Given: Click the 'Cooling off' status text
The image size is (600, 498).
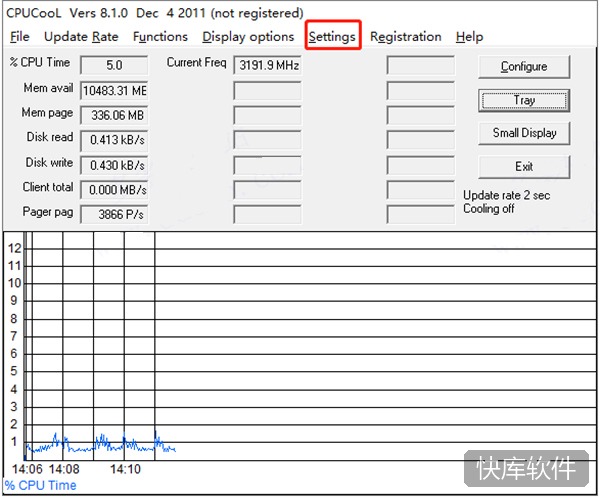Looking at the screenshot, I should coord(489,209).
